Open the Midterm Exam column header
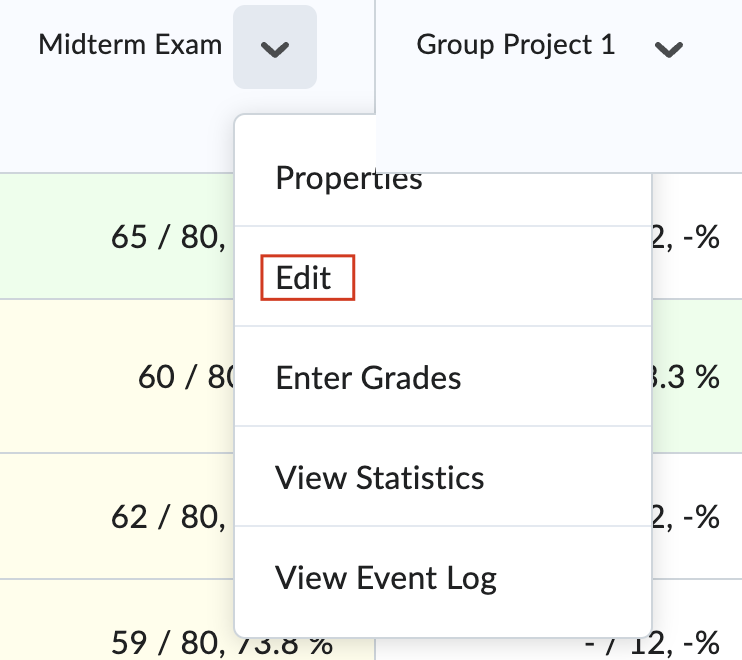This screenshot has width=742, height=660. click(130, 45)
